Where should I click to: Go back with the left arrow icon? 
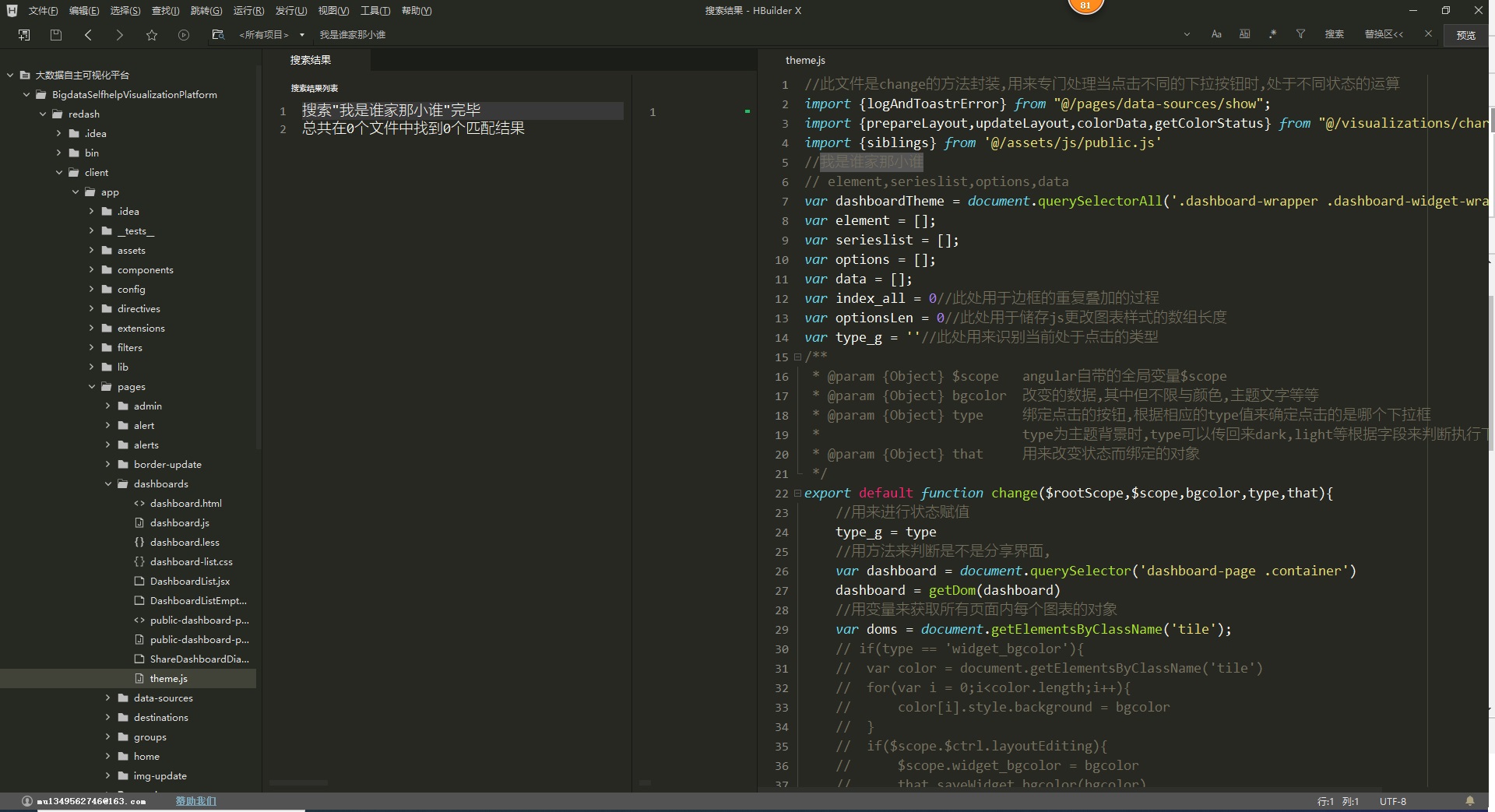tap(88, 35)
